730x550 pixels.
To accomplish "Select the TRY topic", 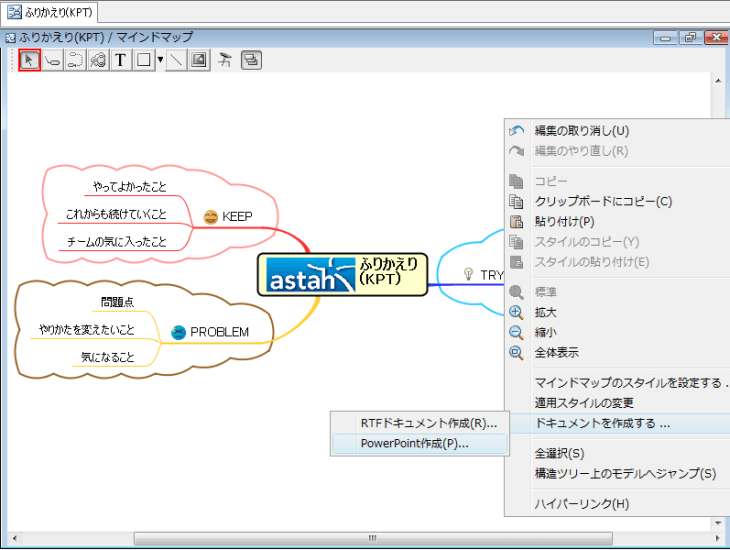I will click(492, 275).
